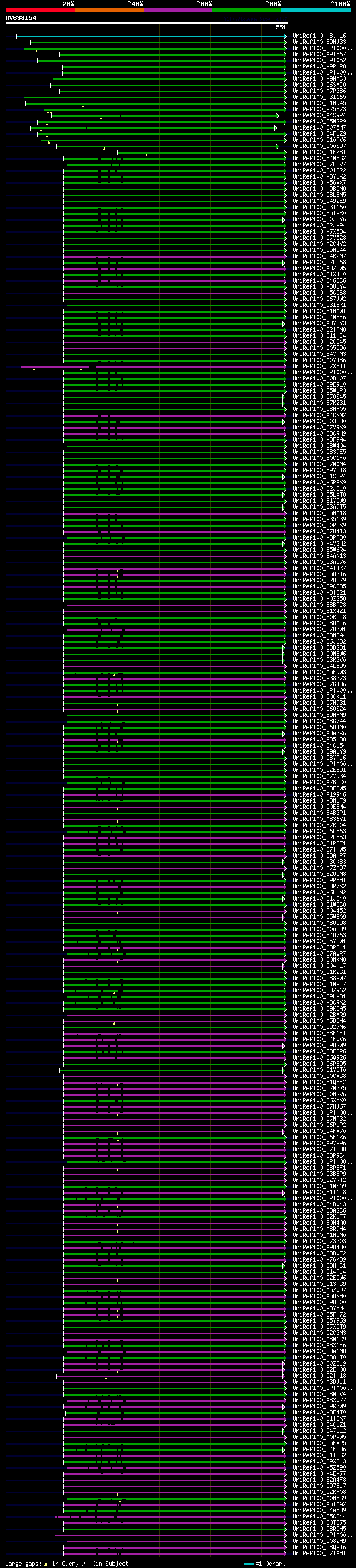Click hit label UniRef100_A9RHR8
Screen dimensions: 356x1568
319,66
